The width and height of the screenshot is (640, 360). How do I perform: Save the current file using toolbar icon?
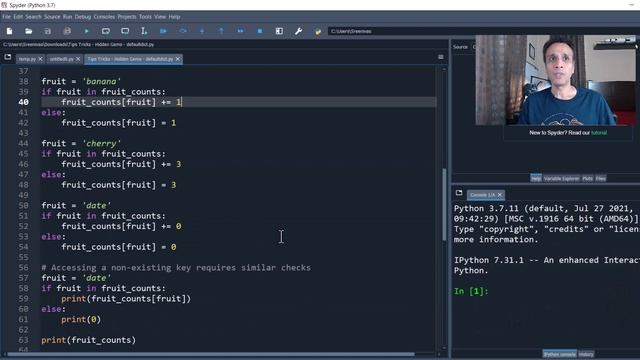pos(48,31)
